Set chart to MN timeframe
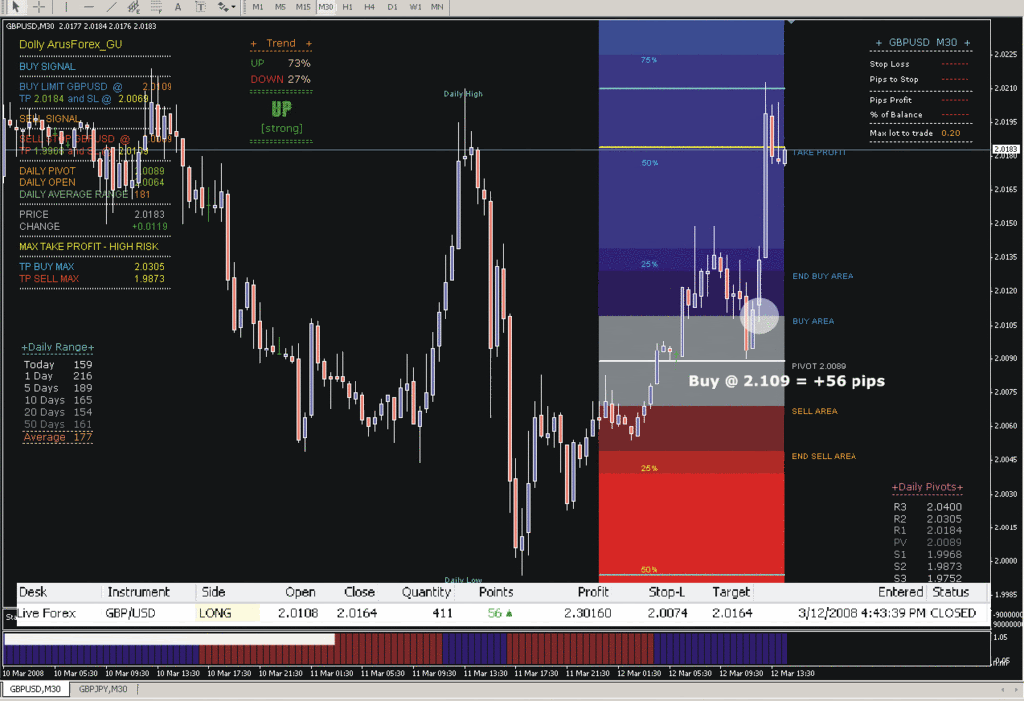This screenshot has height=701, width=1024. tap(437, 7)
